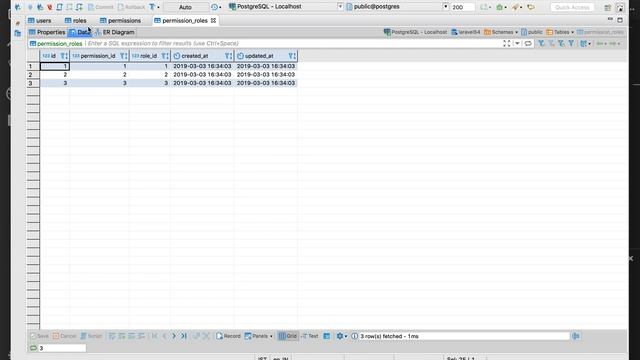Click the Auto commit mode field
This screenshot has height=360, width=640.
click(185, 7)
